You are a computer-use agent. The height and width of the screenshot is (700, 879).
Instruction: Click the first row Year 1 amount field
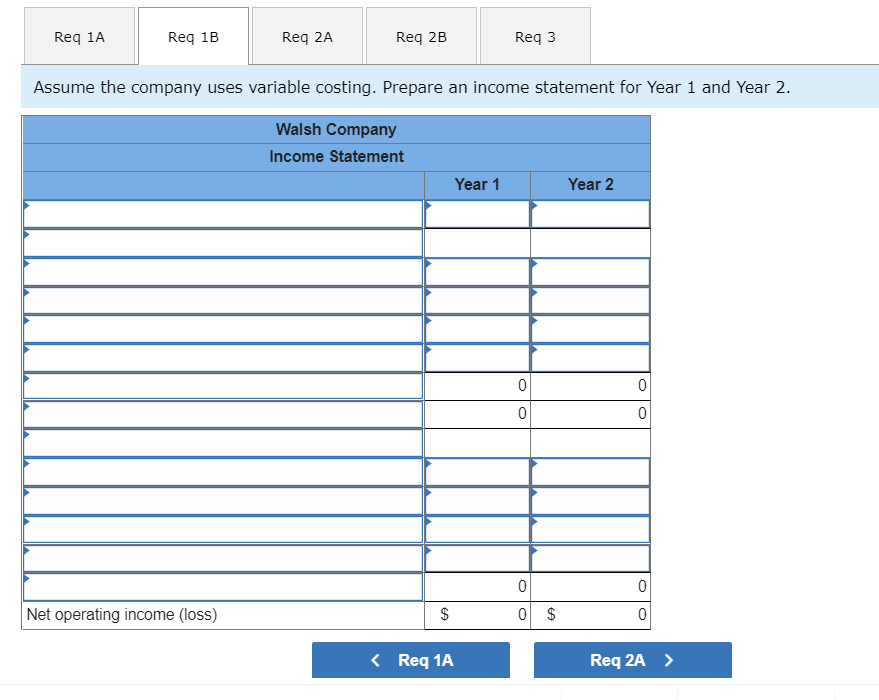pyautogui.click(x=477, y=214)
